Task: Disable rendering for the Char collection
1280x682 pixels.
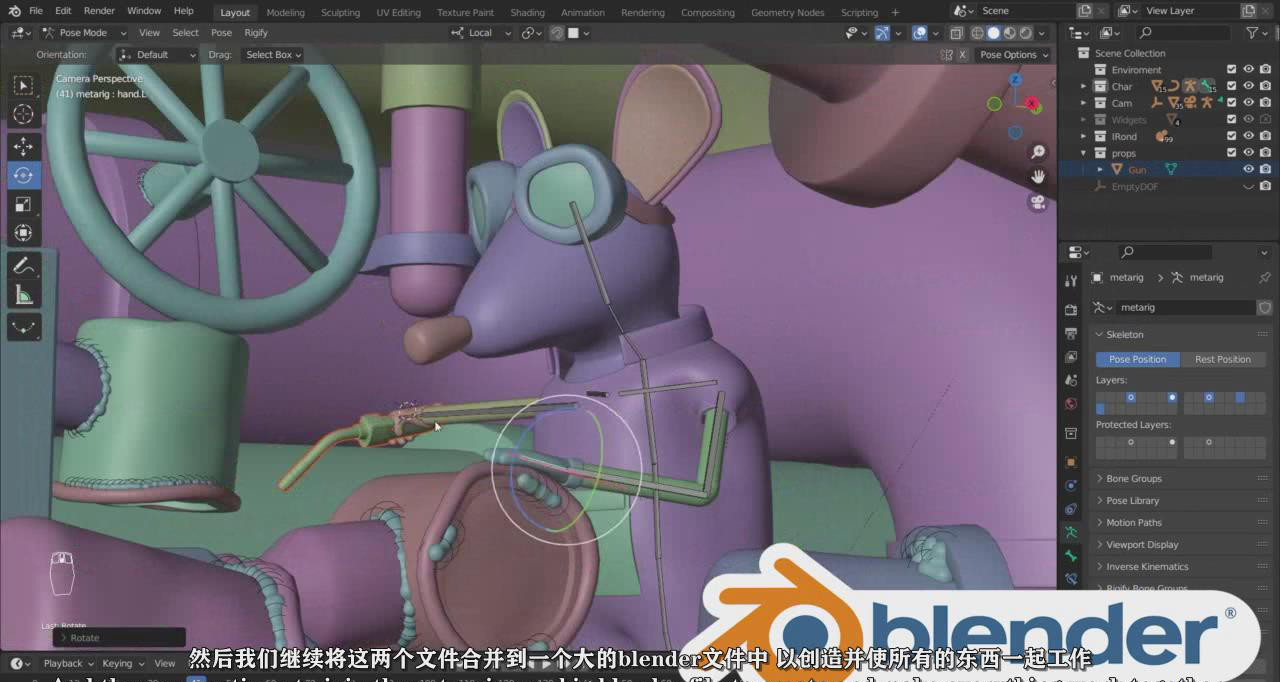Action: coord(1266,86)
